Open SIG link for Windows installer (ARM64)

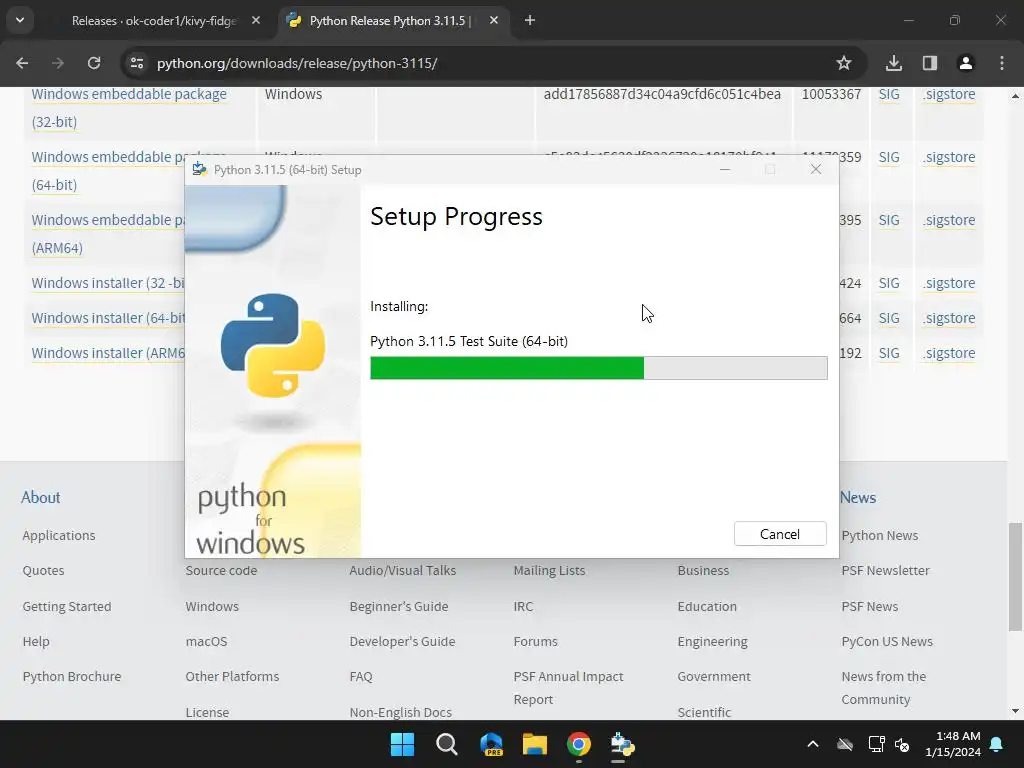pyautogui.click(x=889, y=353)
